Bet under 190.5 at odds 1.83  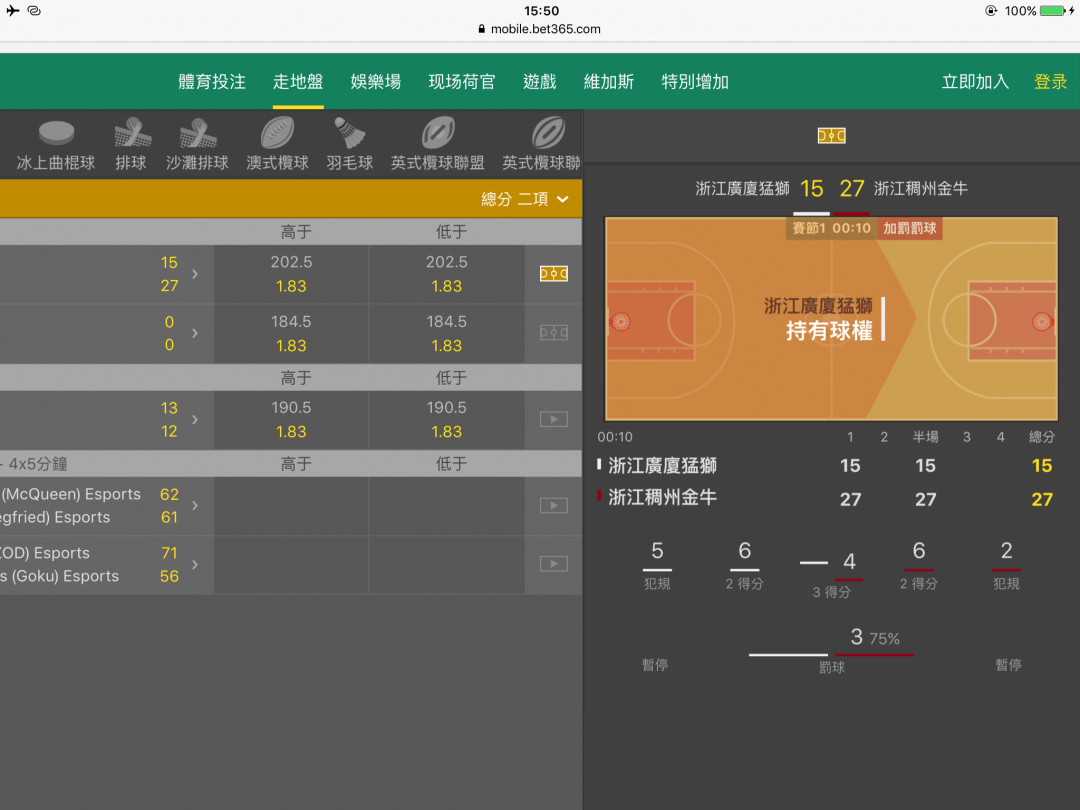(447, 419)
